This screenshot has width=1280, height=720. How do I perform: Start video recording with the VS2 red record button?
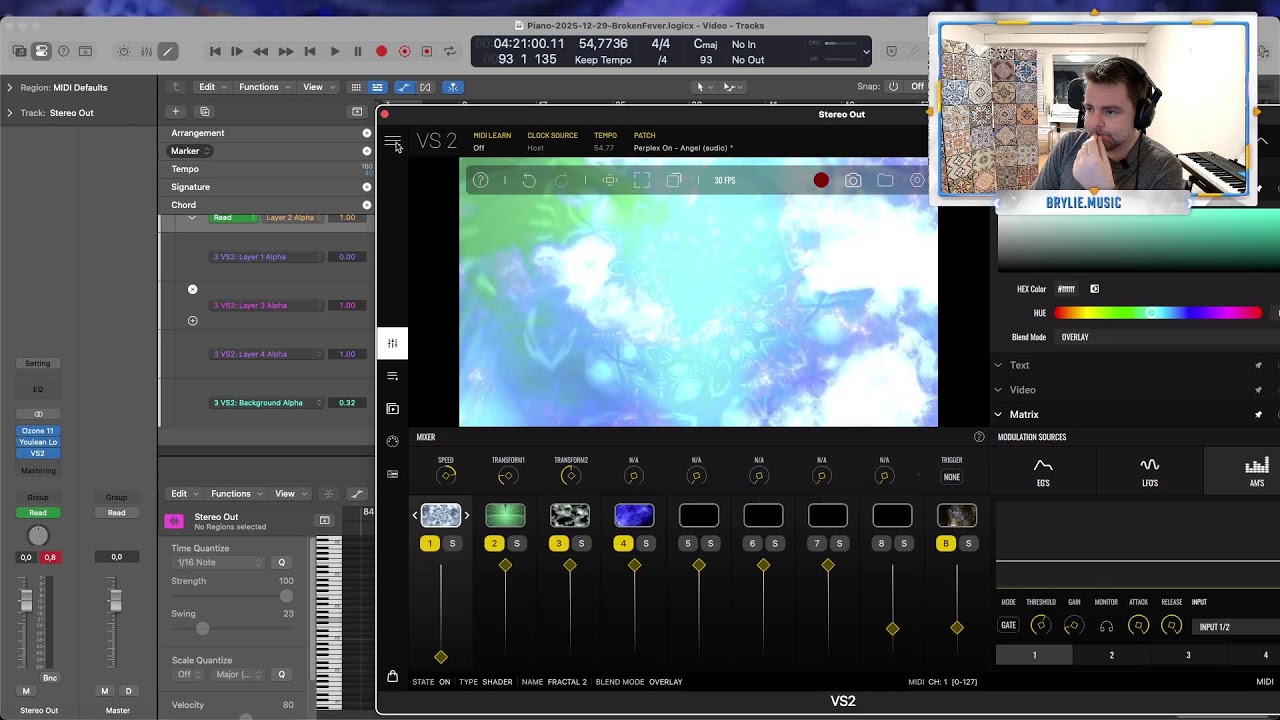[x=821, y=180]
